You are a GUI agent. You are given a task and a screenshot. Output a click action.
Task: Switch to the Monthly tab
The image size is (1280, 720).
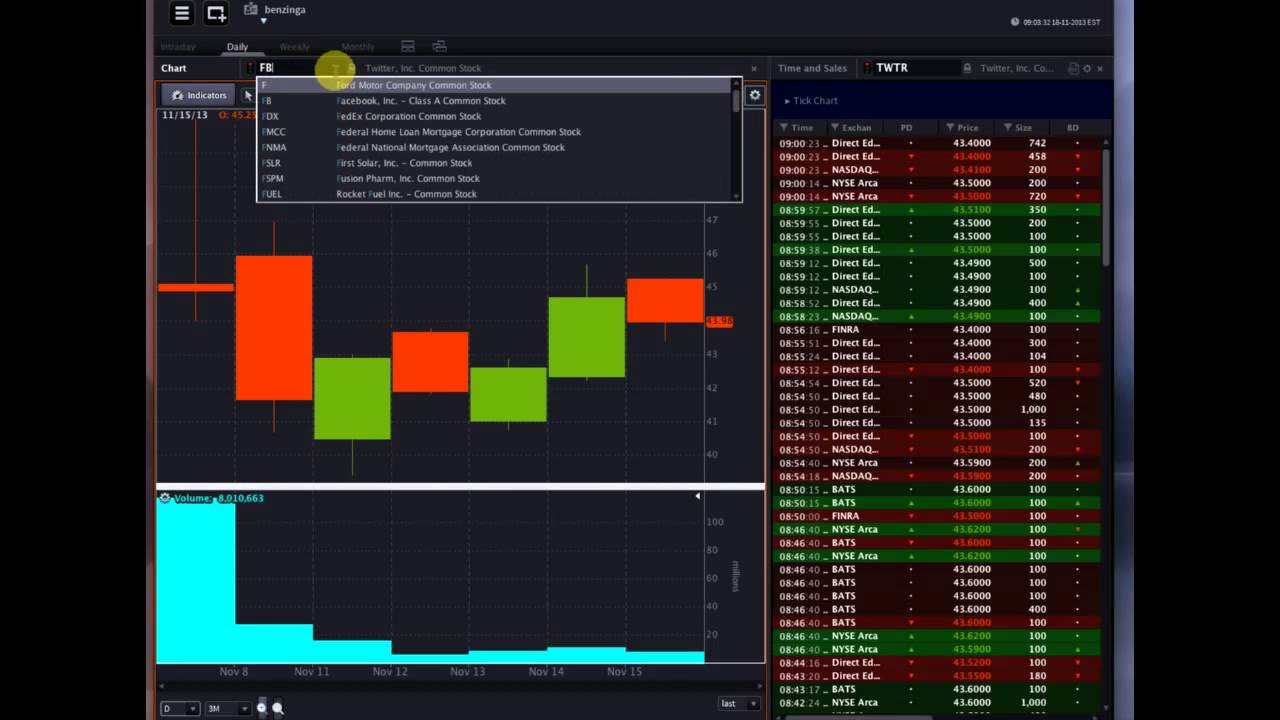coord(357,47)
